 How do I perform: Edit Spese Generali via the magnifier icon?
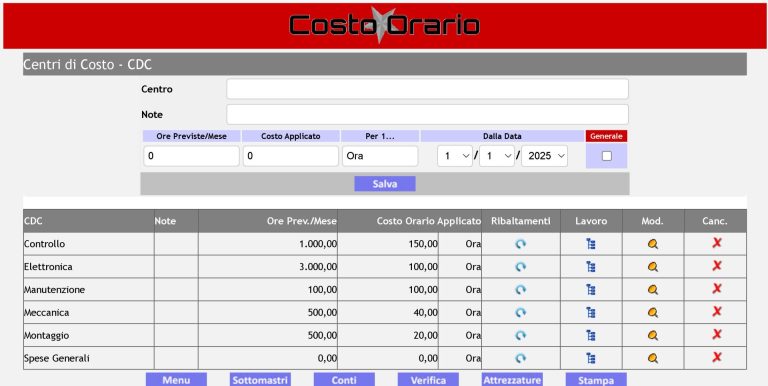click(652, 358)
